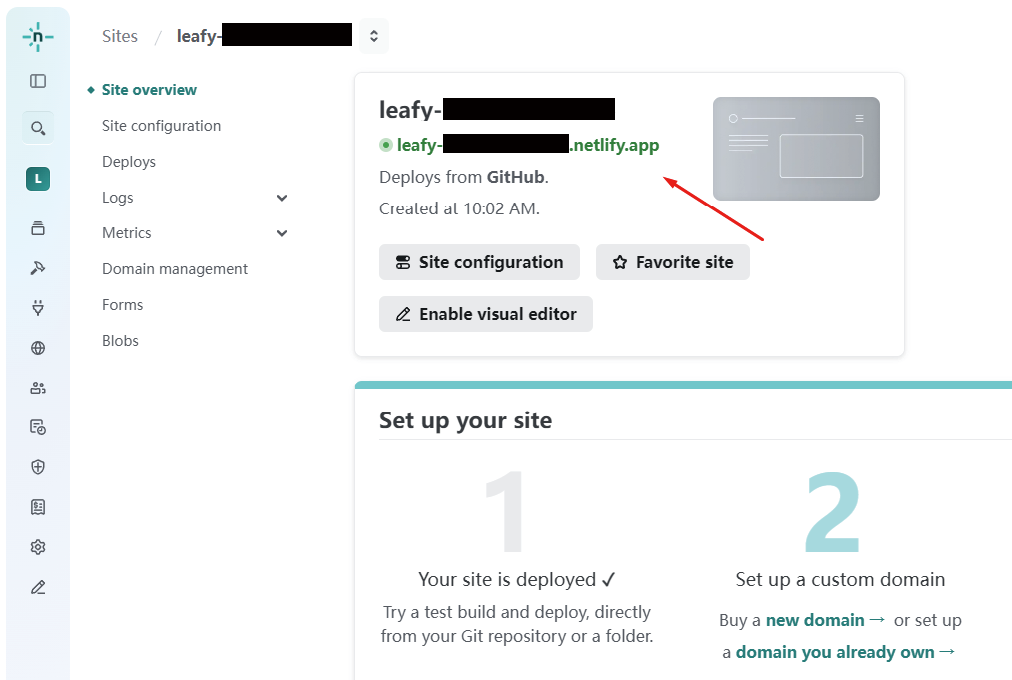Viewport: 1012px width, 680px height.
Task: Open the people members icon
Action: coord(38,388)
